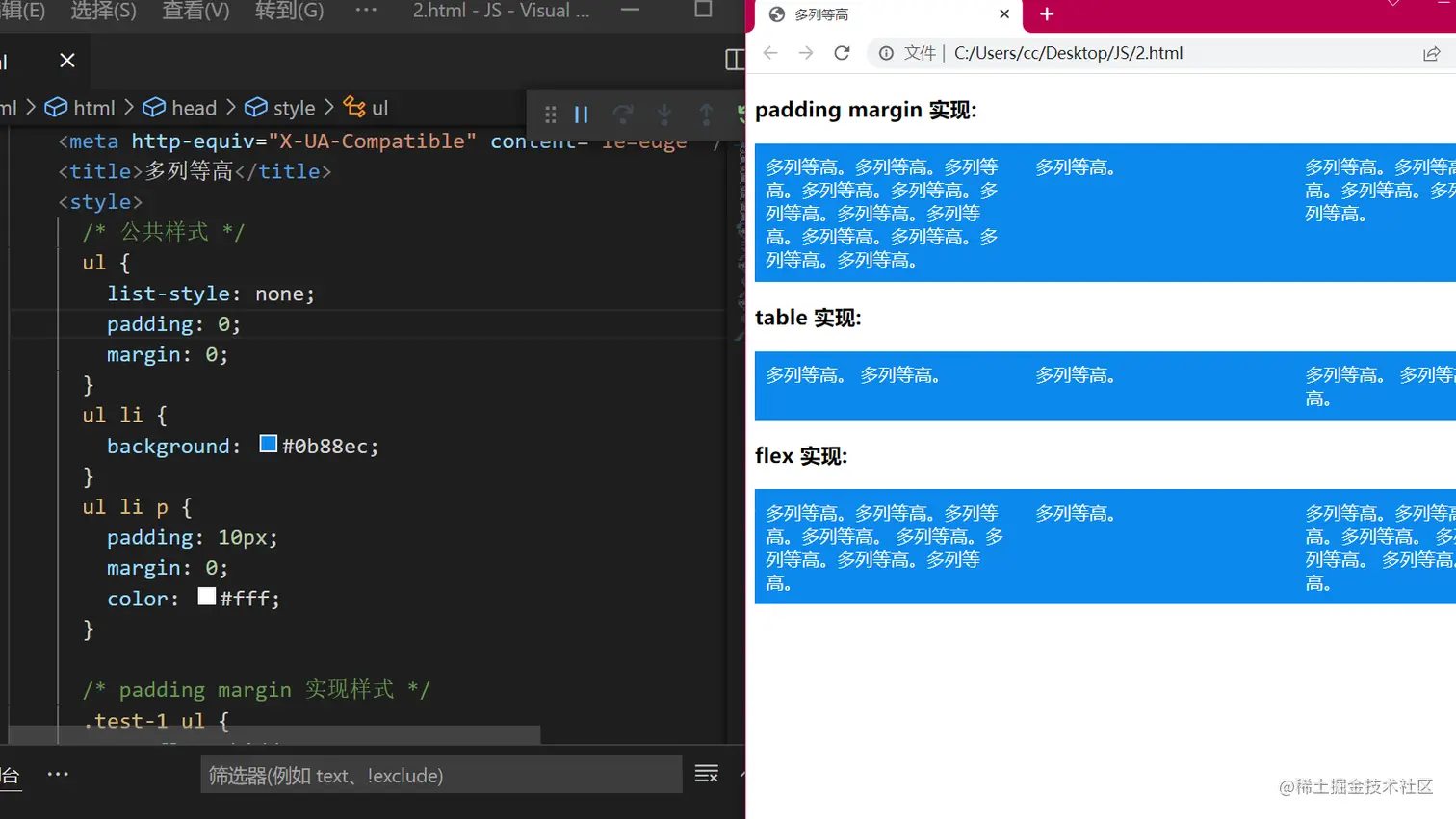Screen dimensions: 1456x819
Task: Click the debug Step Out arrow
Action: [x=706, y=115]
